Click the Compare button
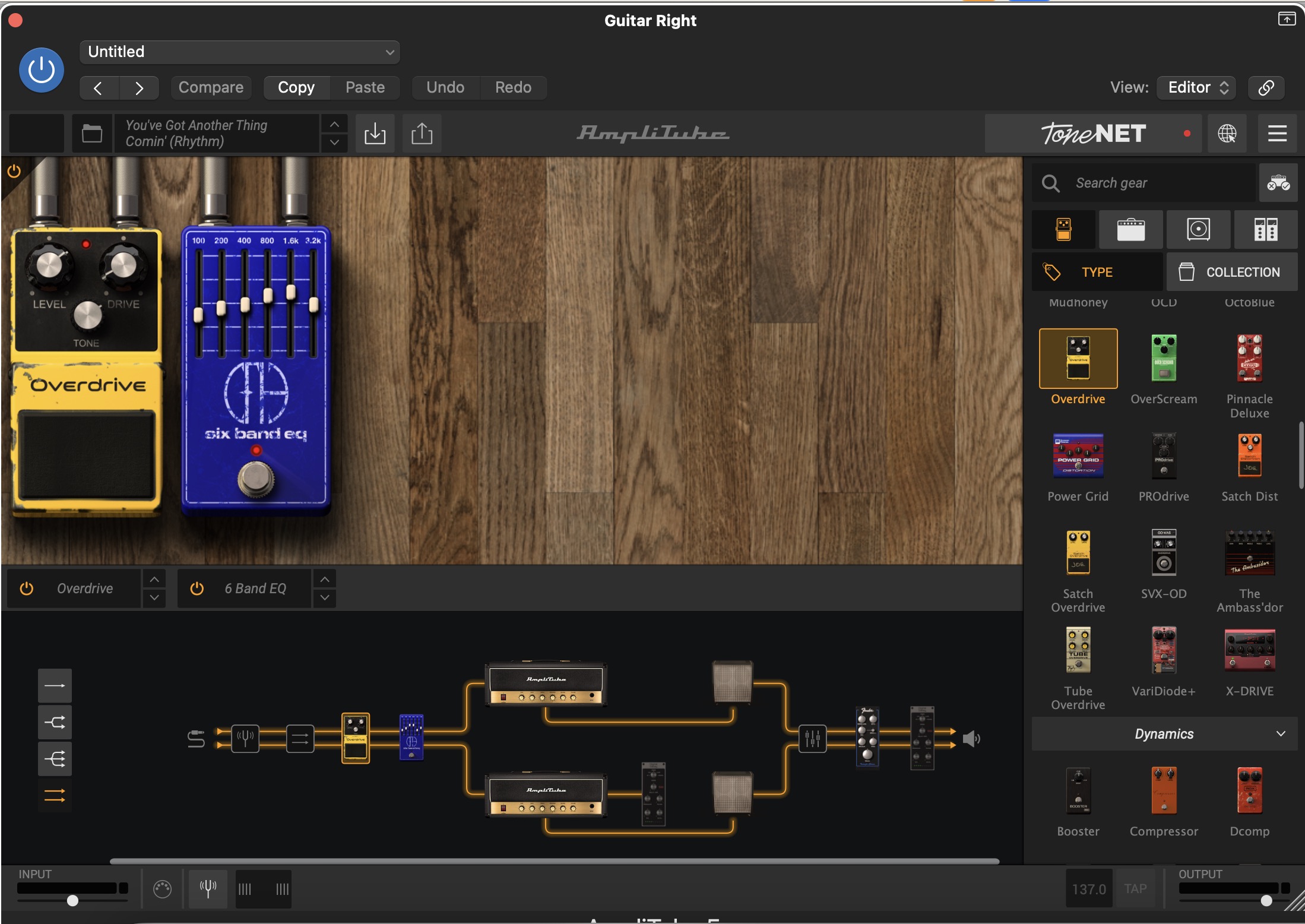The height and width of the screenshot is (924, 1305). 211,87
